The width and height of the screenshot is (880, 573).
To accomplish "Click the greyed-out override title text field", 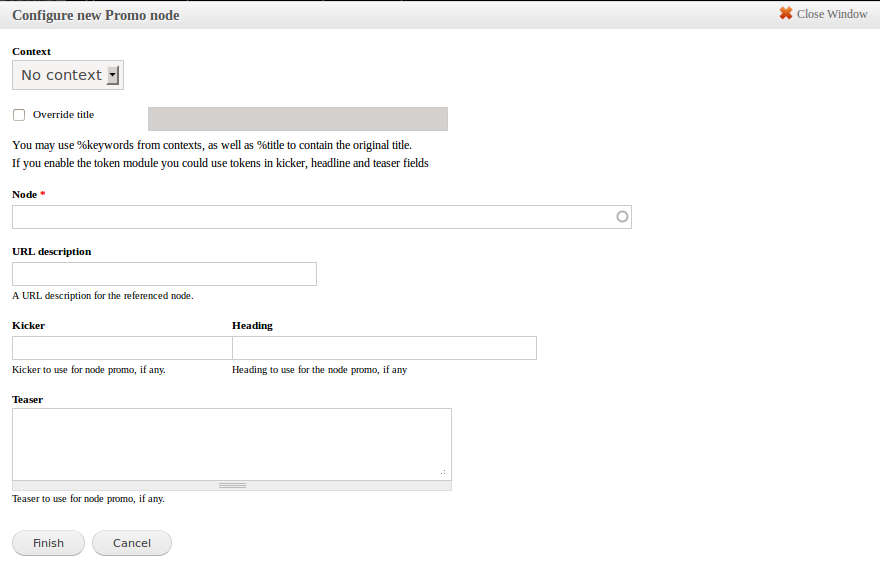I will click(x=297, y=119).
